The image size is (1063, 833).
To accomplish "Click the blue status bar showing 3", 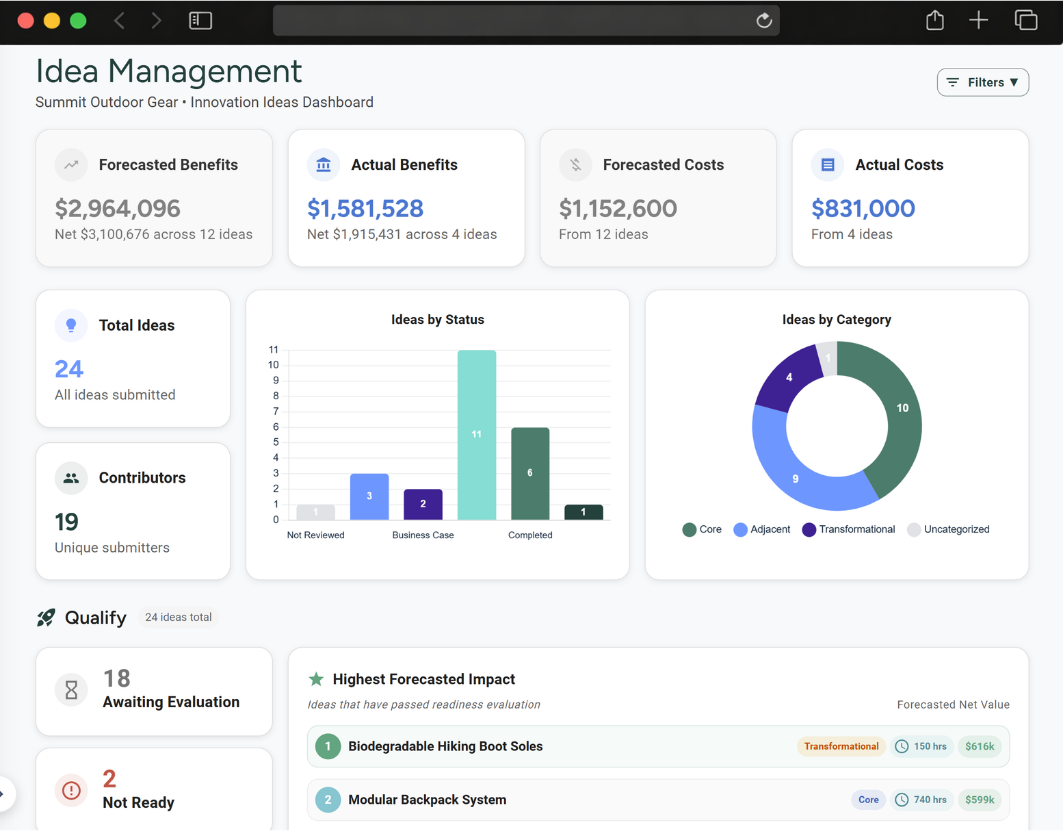I will [369, 497].
